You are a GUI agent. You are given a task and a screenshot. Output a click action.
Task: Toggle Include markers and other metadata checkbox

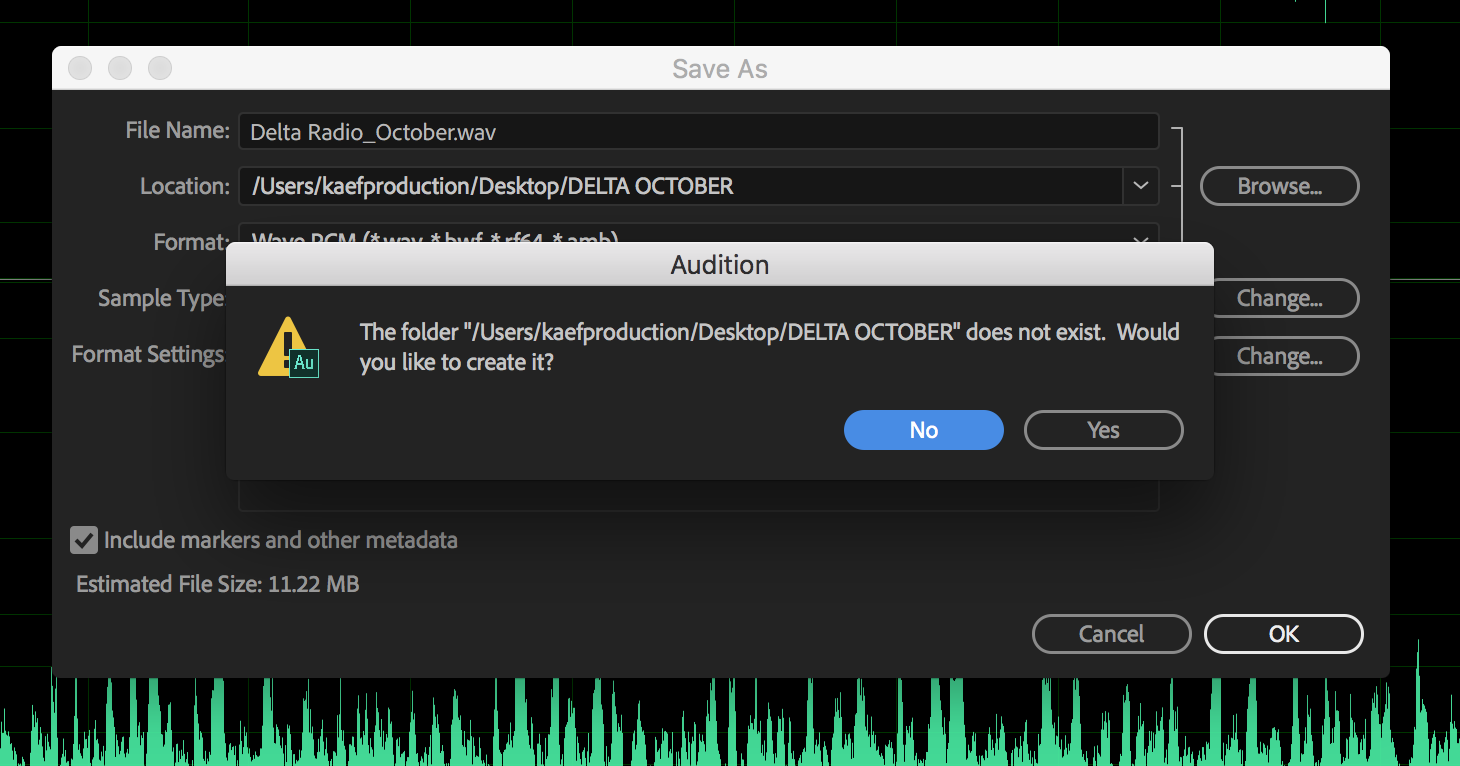84,540
